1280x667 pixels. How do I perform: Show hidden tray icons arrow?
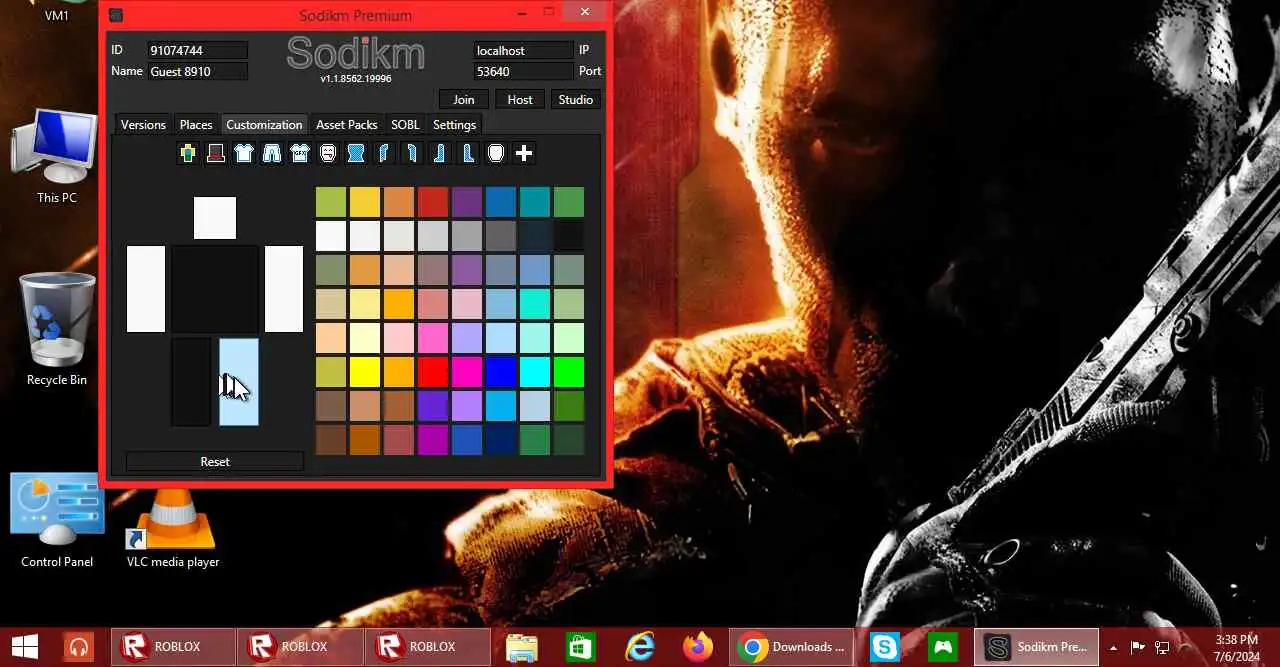tap(1114, 647)
